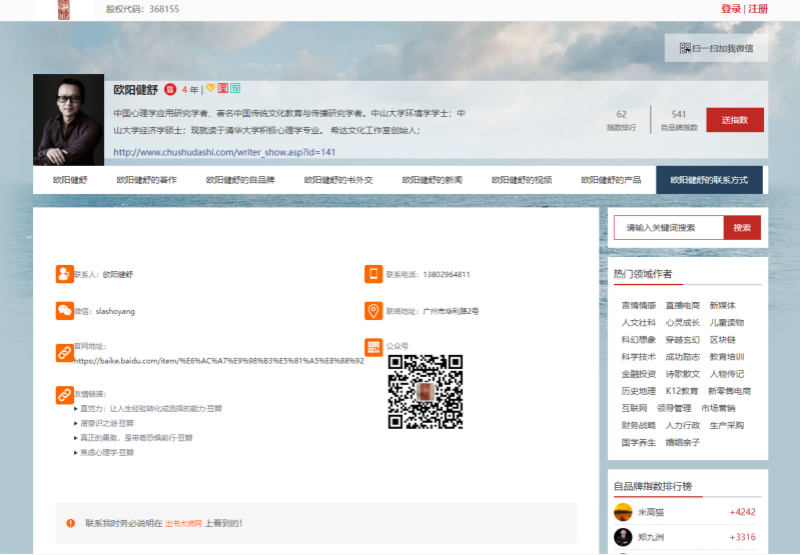Open the chushudashi.com writer profile link

pos(224,152)
